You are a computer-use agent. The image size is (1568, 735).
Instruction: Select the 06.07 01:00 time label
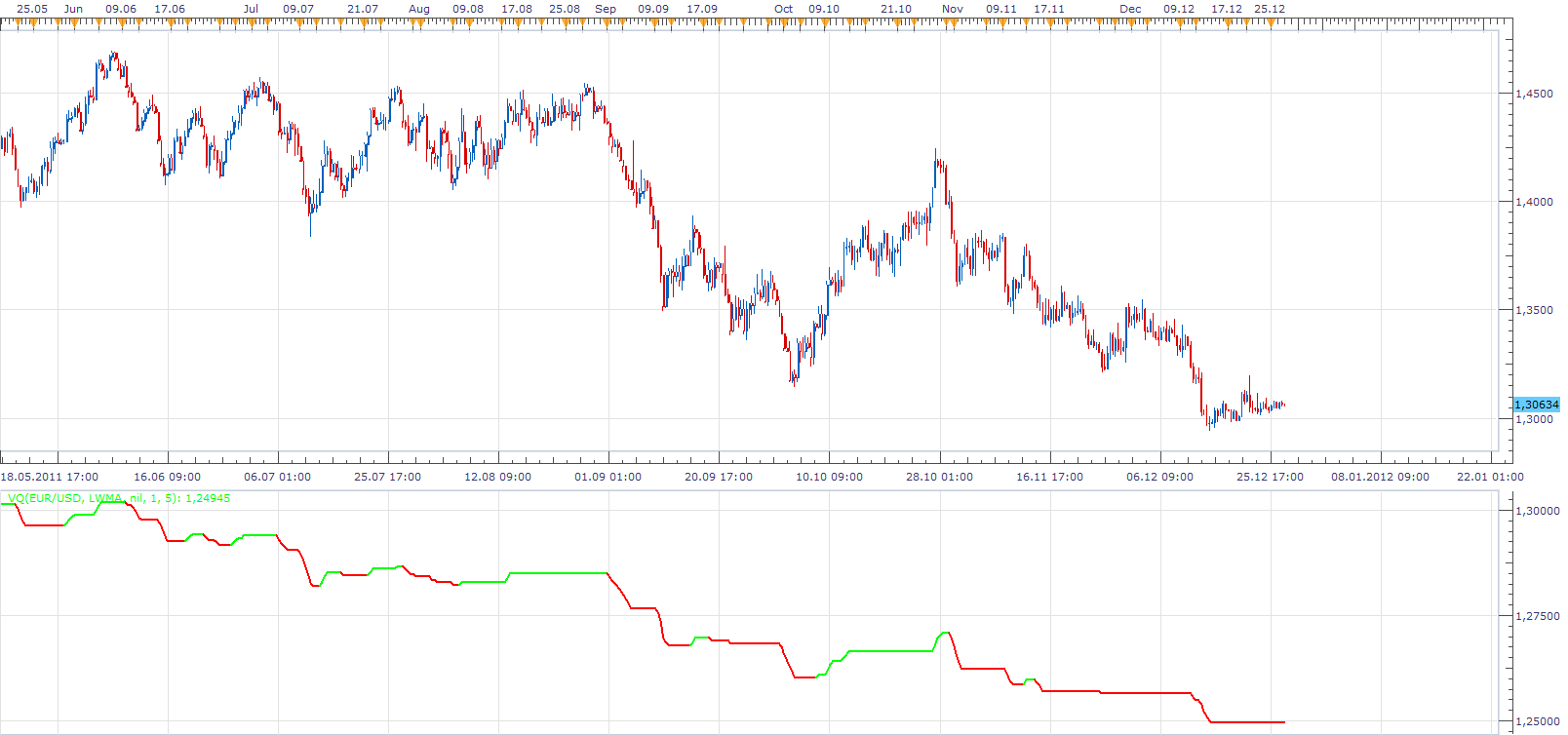(x=277, y=477)
